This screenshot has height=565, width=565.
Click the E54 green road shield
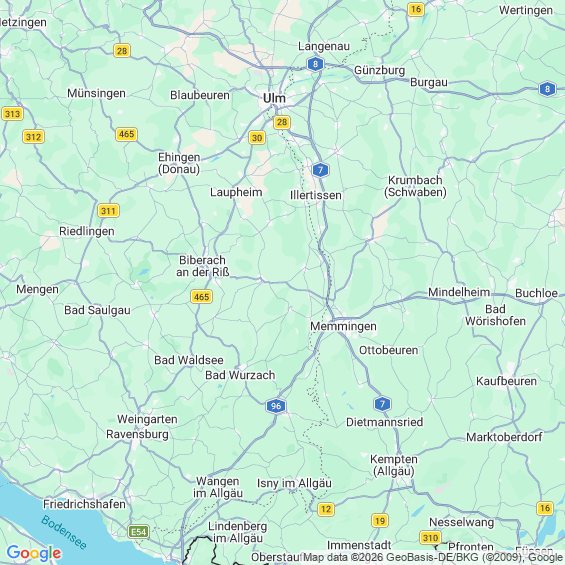coord(139,531)
